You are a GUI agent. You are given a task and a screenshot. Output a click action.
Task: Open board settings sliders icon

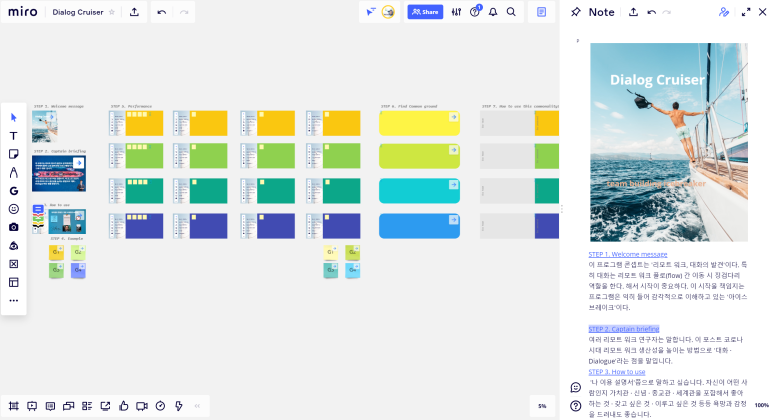click(457, 12)
